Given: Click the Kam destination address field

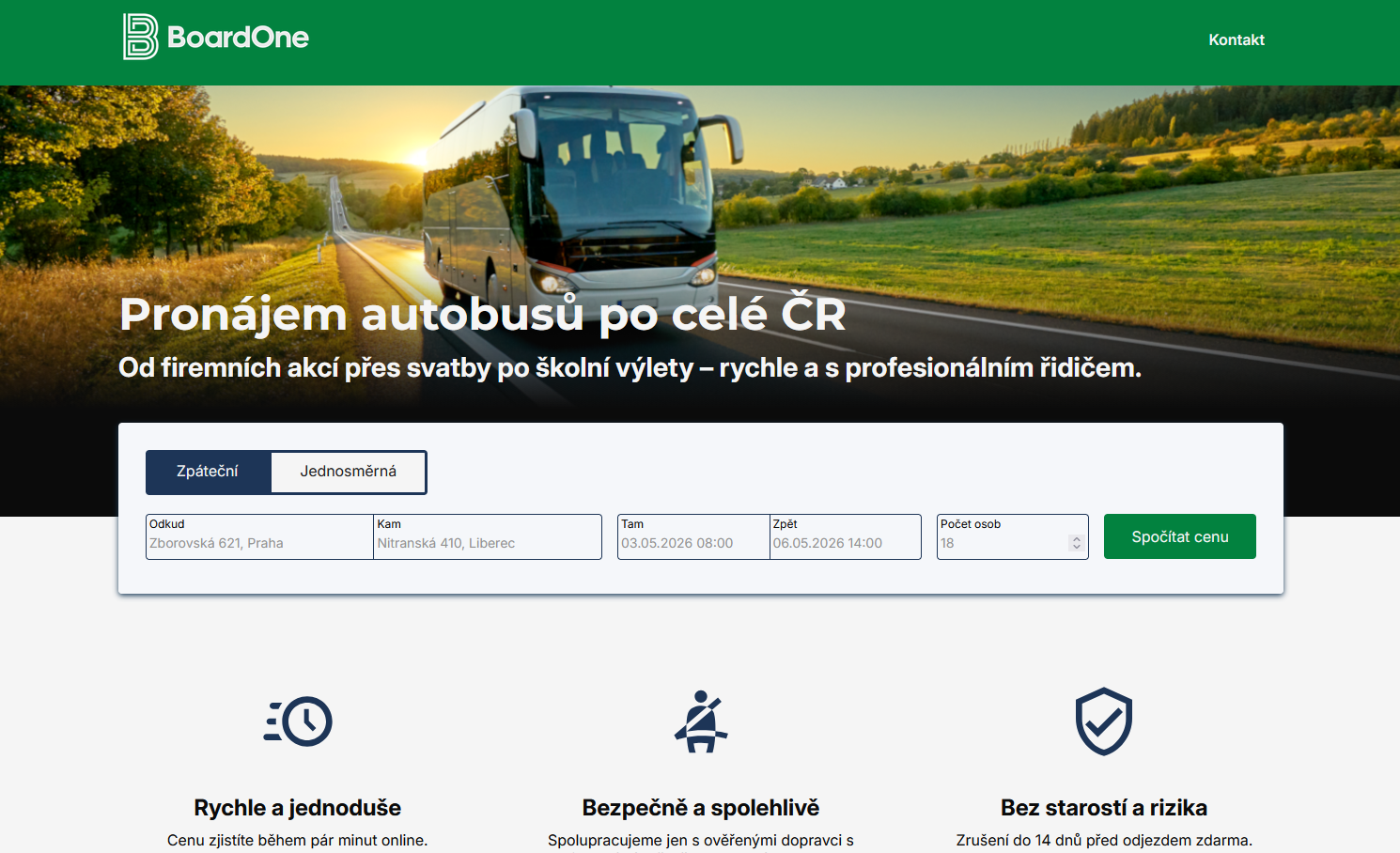Looking at the screenshot, I should click(486, 543).
